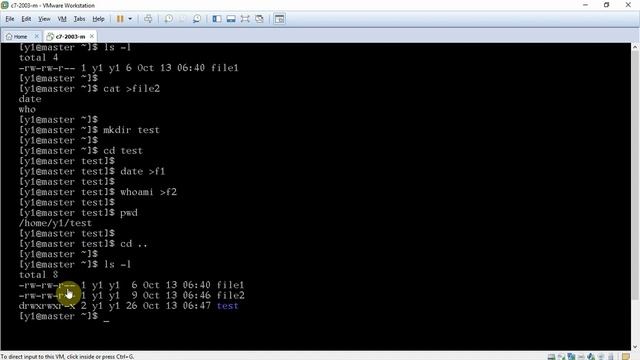Open the Tabs menu

click(80, 19)
